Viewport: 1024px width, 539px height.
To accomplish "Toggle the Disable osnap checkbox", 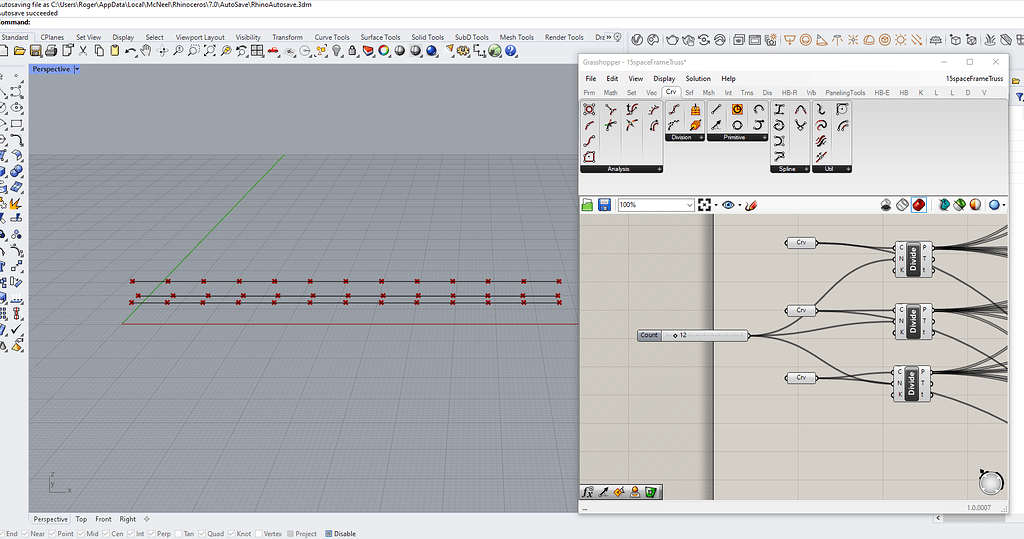I will 330,534.
